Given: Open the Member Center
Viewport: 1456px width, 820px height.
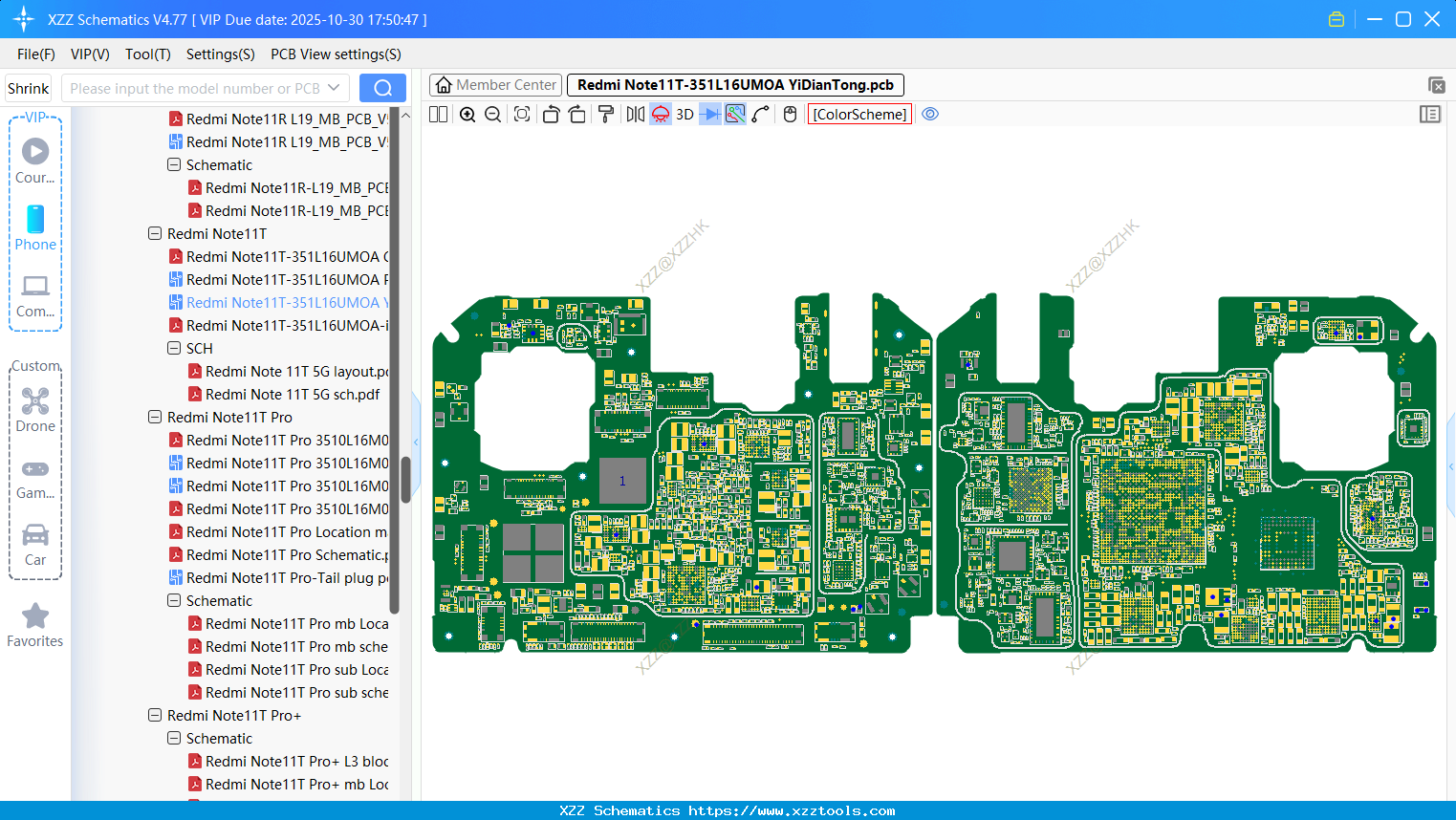Looking at the screenshot, I should point(494,84).
